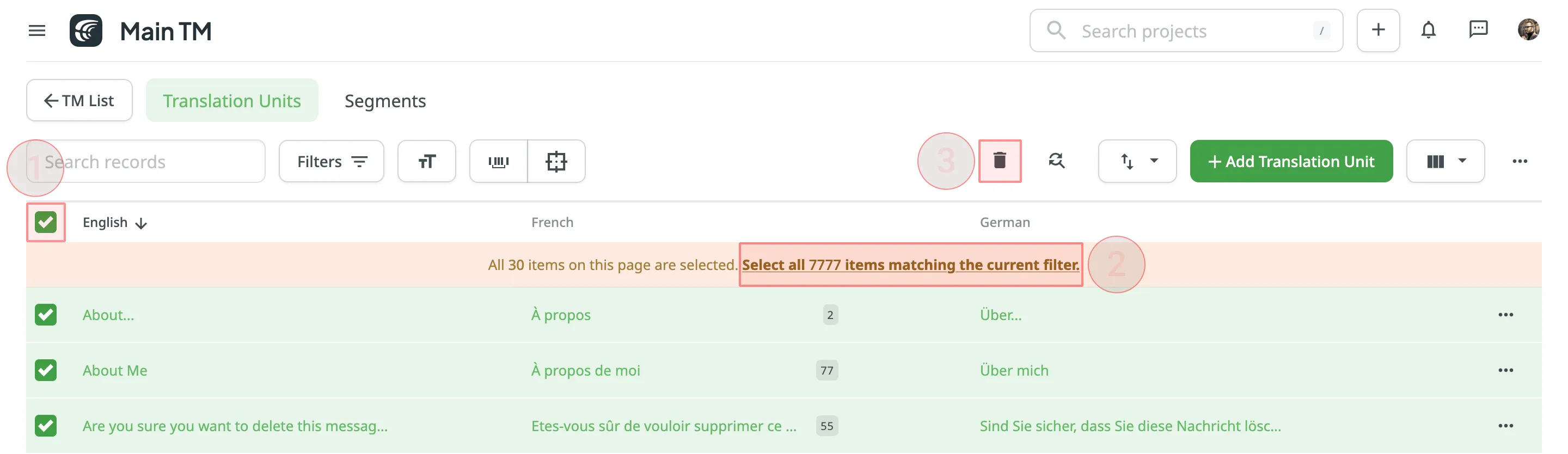The width and height of the screenshot is (1568, 454).
Task: Select the text size icon
Action: point(427,161)
